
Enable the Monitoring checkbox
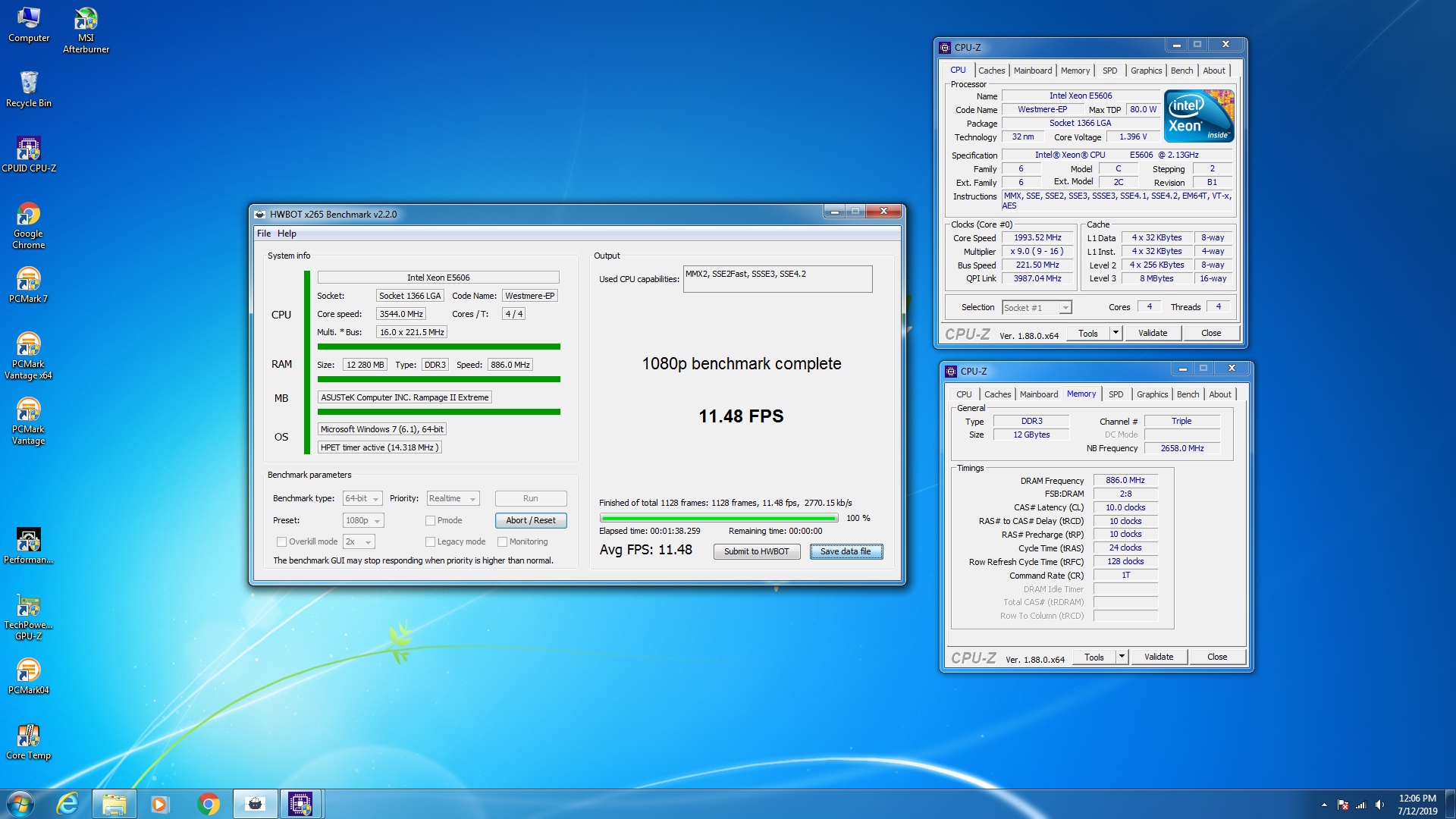[502, 541]
